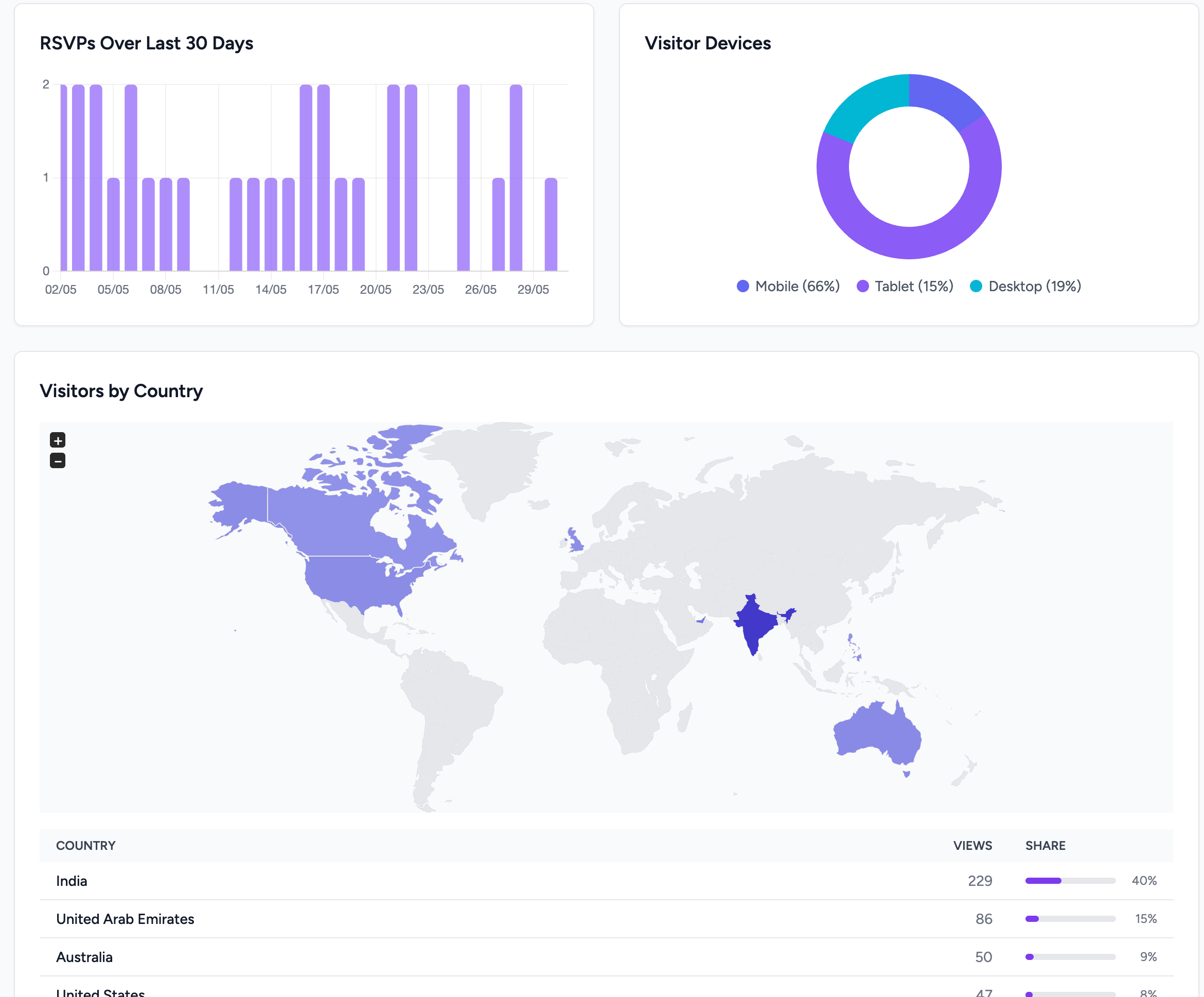Toggle the Desktop (19%) legend item
The image size is (1204, 997).
pyautogui.click(x=1025, y=286)
